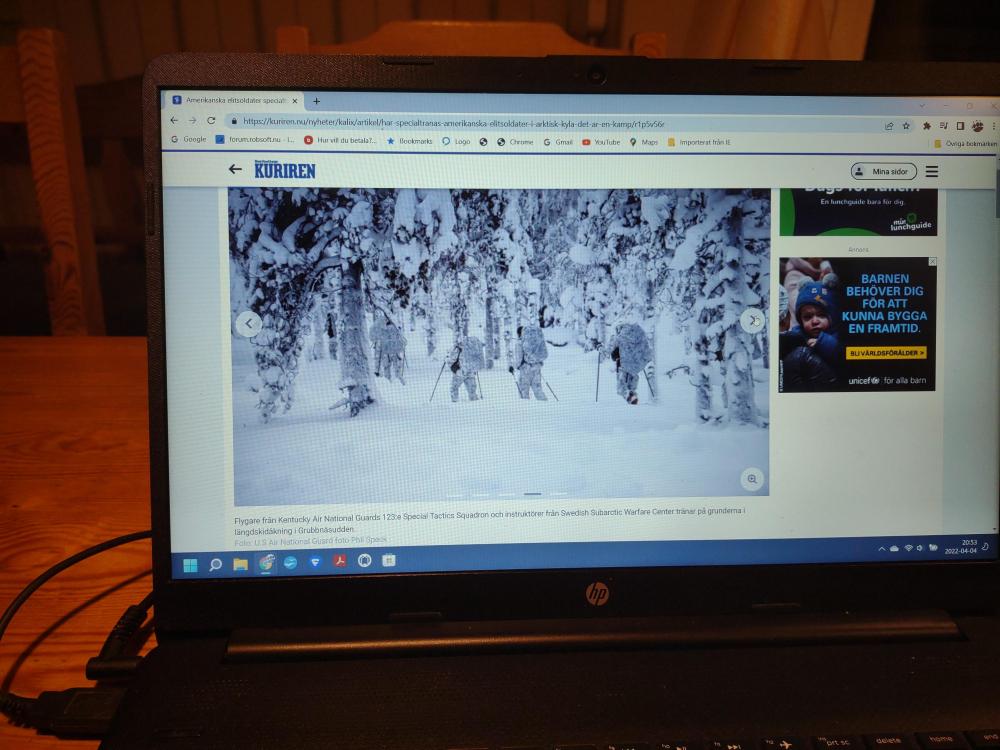This screenshot has height=750, width=1000.
Task: Bookmark this page with the star icon
Action: point(906,126)
